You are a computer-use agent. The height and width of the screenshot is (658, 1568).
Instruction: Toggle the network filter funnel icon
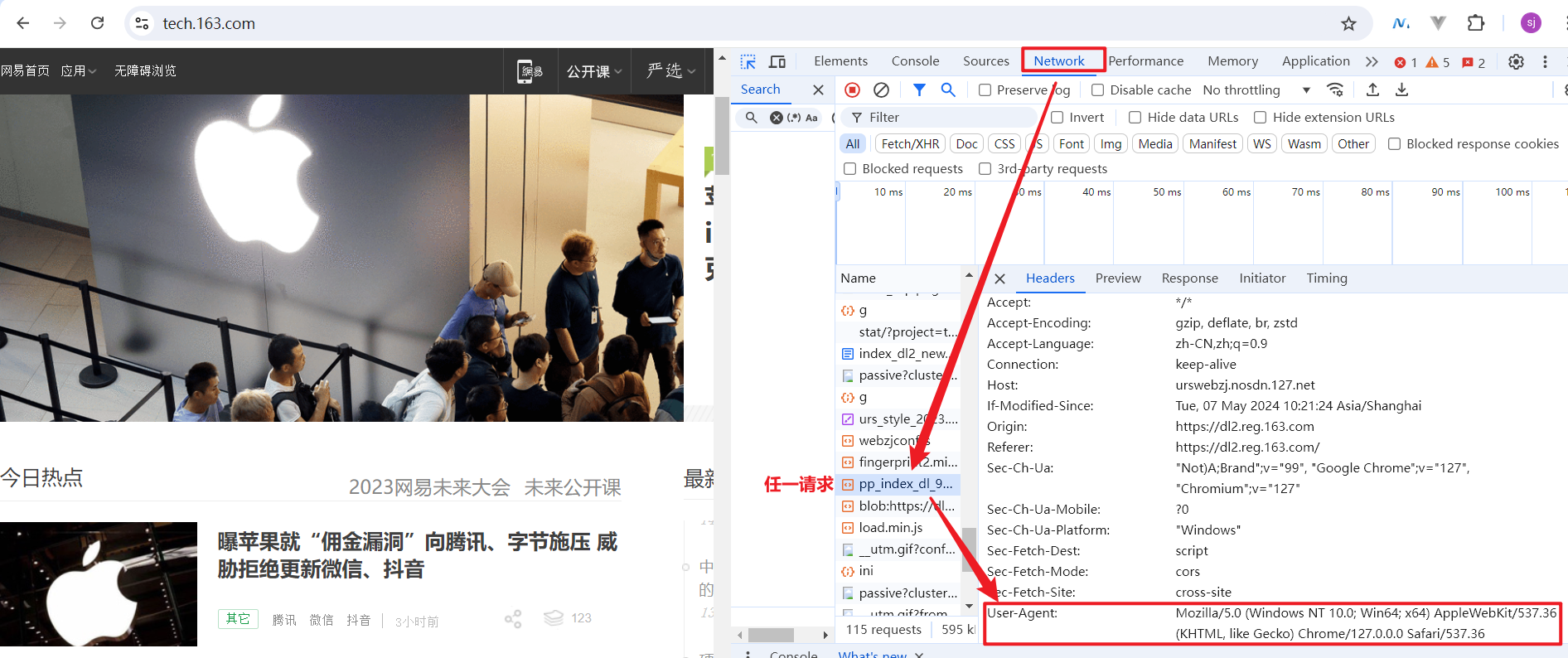point(919,90)
